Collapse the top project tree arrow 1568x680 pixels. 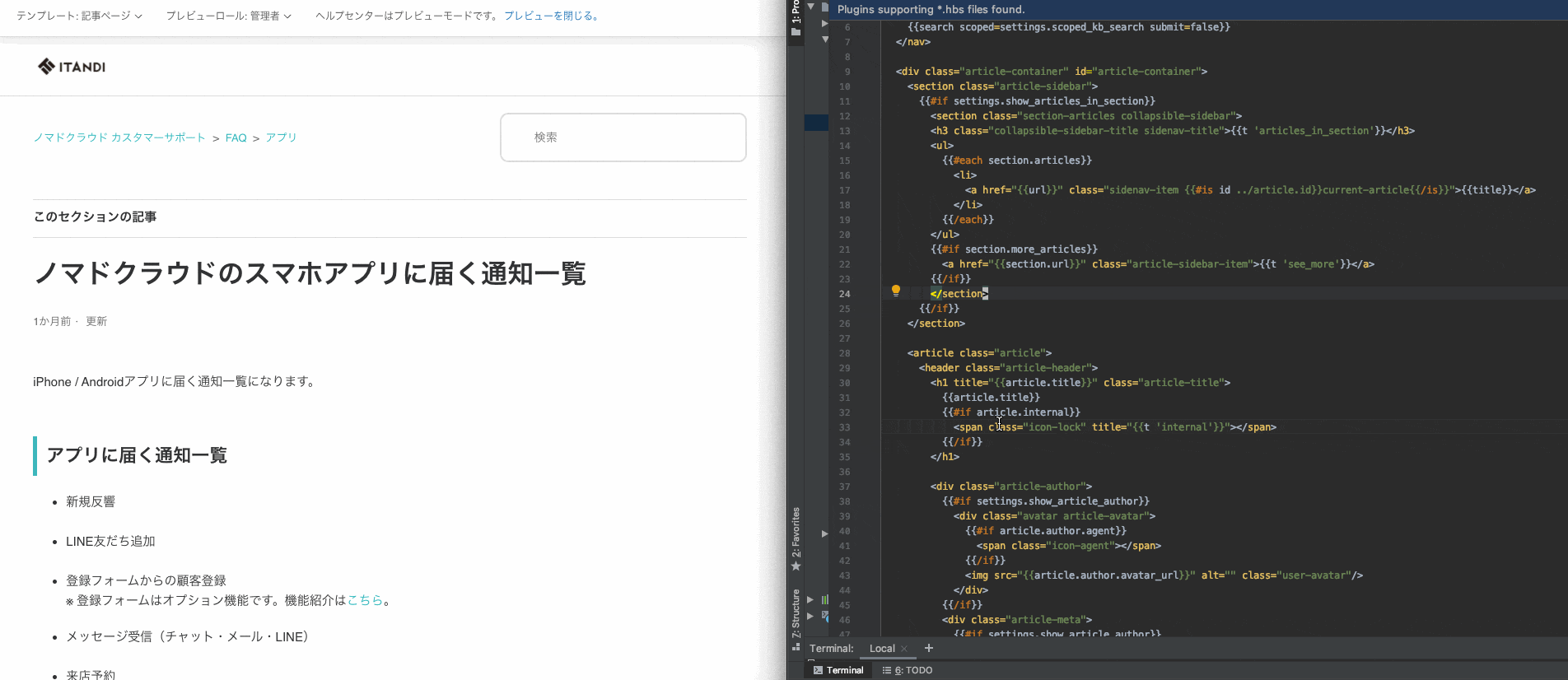click(x=811, y=7)
